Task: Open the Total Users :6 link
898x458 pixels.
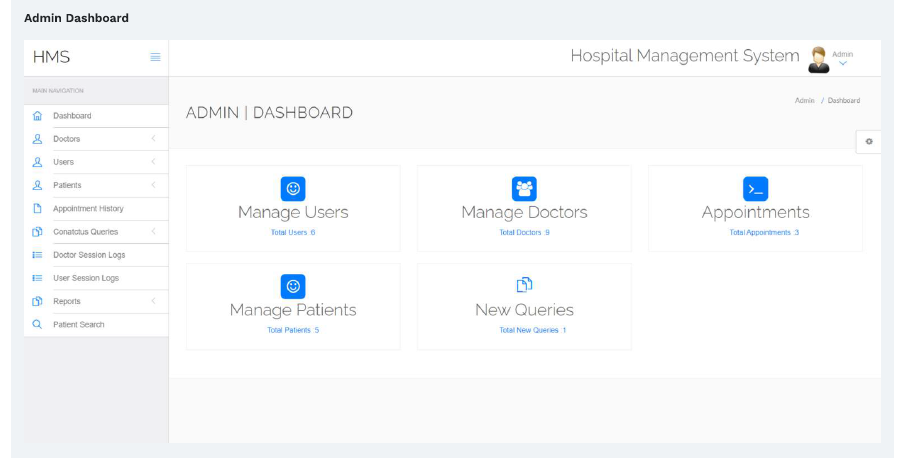Action: click(x=293, y=232)
